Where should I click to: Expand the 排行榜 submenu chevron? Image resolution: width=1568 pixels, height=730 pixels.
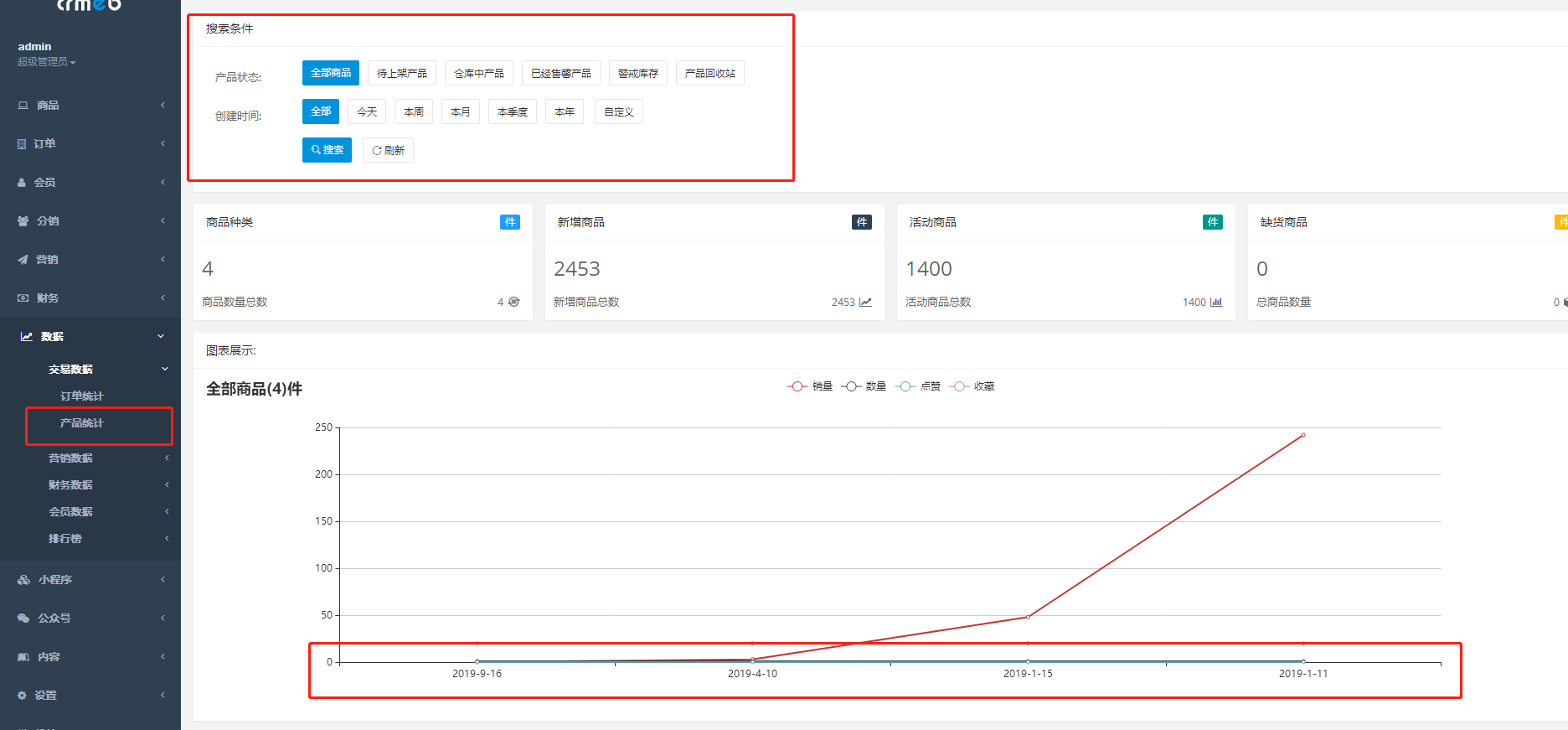coord(167,538)
